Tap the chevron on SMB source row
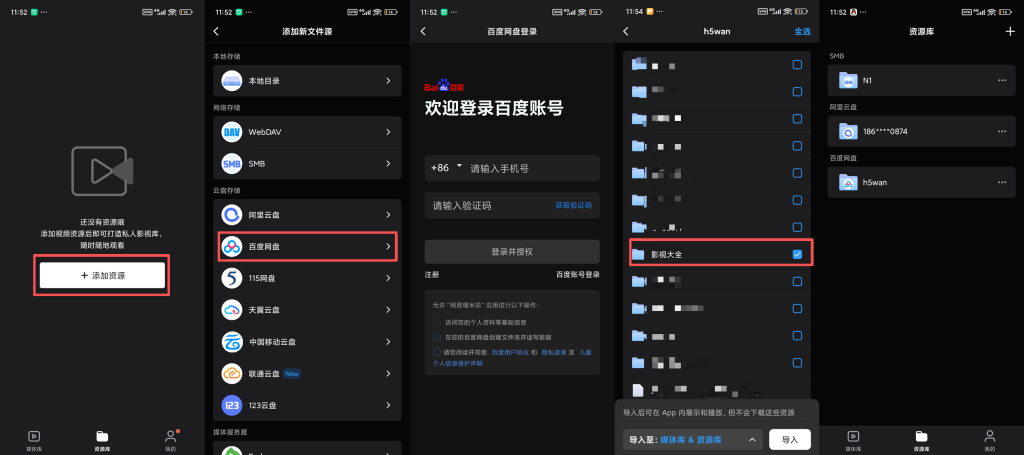The width and height of the screenshot is (1024, 455). (x=388, y=163)
